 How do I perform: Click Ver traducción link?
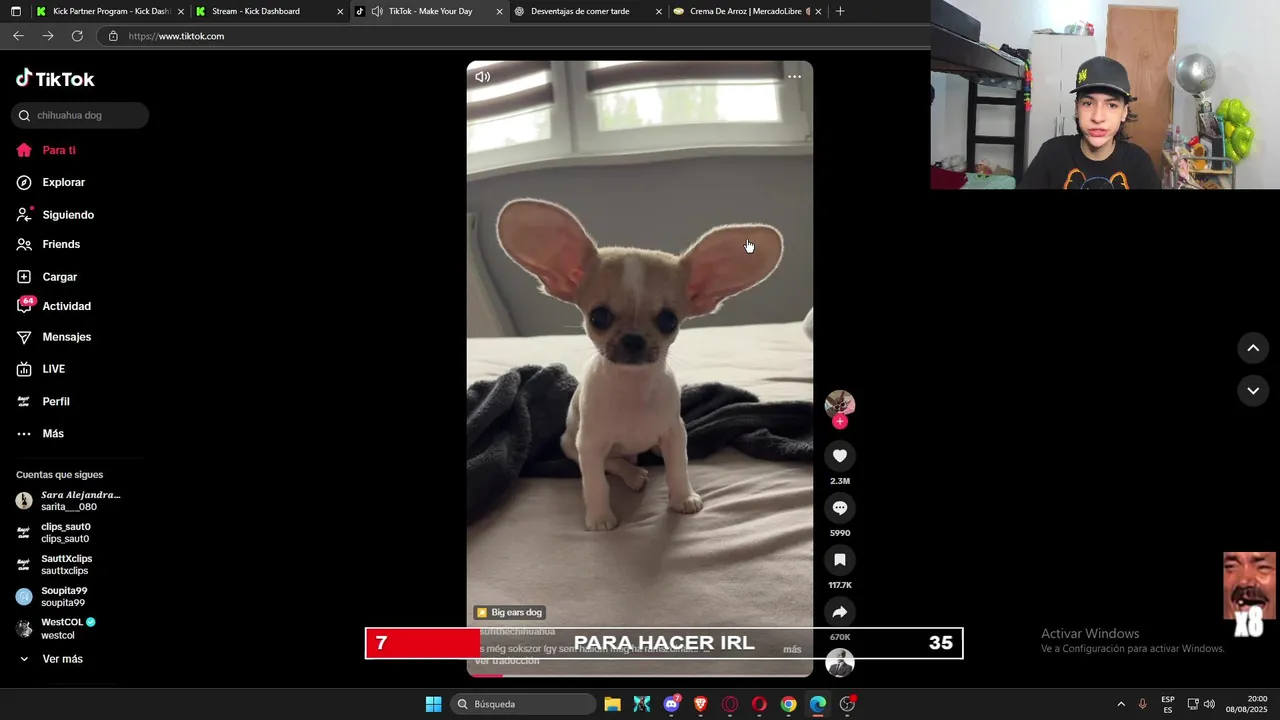pyautogui.click(x=507, y=661)
